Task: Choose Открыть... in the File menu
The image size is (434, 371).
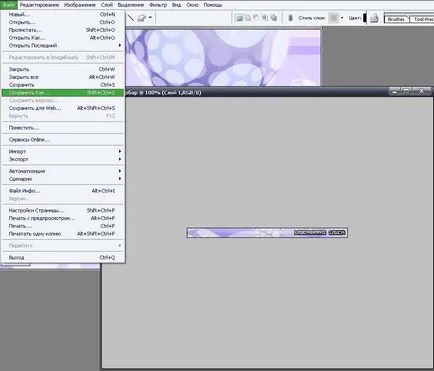Action: [63, 22]
